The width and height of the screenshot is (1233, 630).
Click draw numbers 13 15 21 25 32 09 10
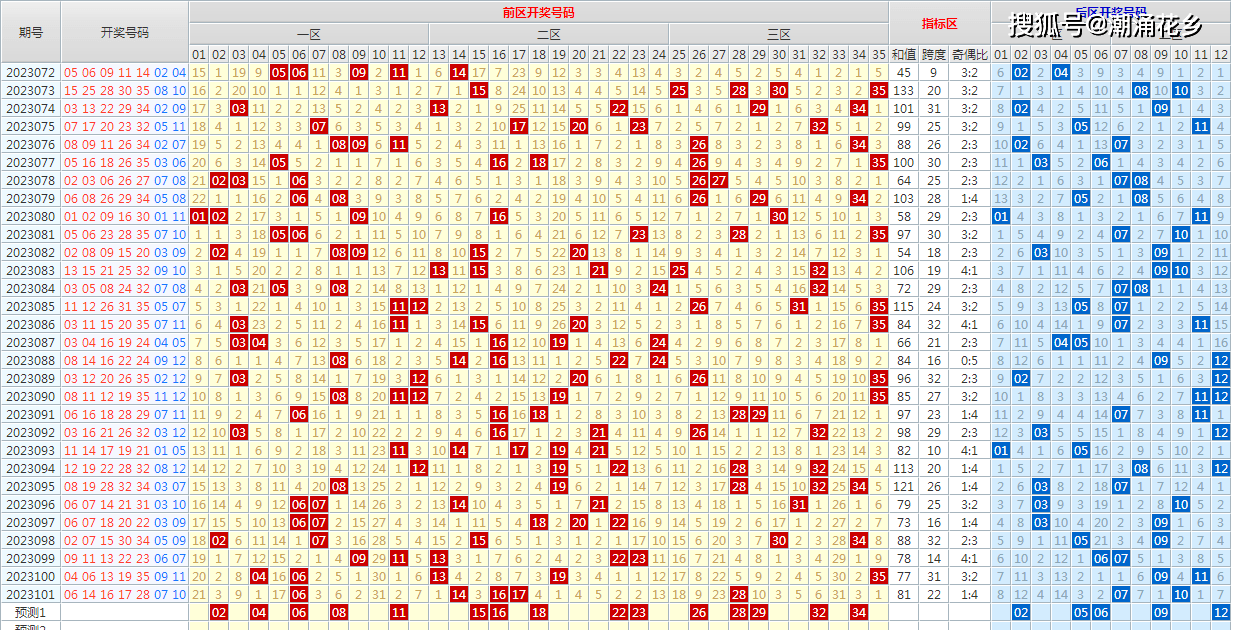[x=125, y=270]
